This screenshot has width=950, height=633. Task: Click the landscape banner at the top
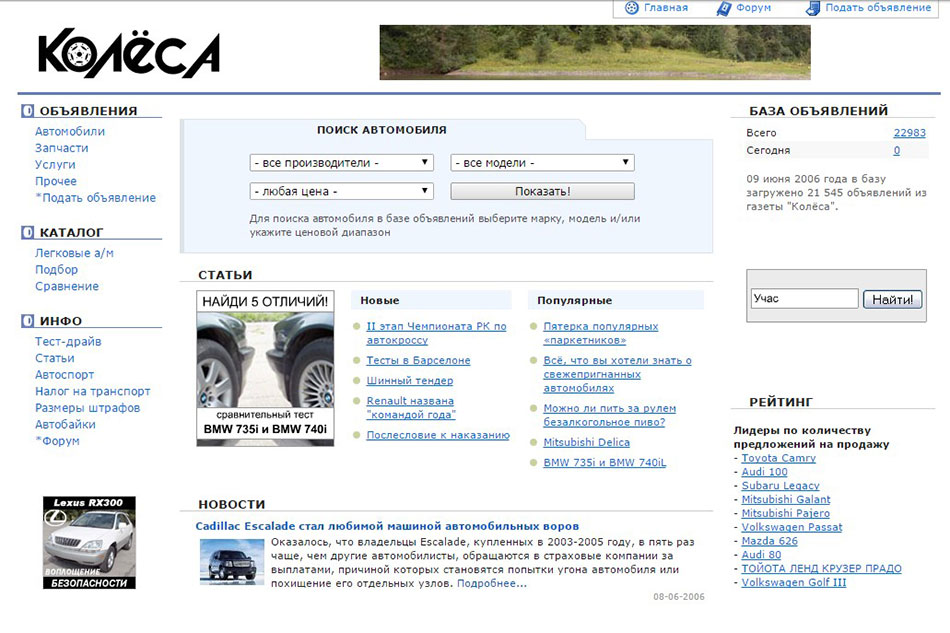[595, 52]
